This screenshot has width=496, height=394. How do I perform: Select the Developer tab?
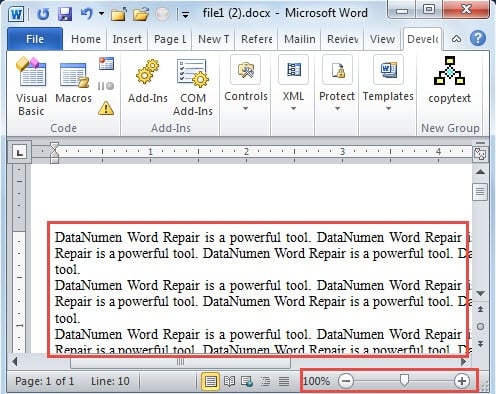tap(423, 39)
